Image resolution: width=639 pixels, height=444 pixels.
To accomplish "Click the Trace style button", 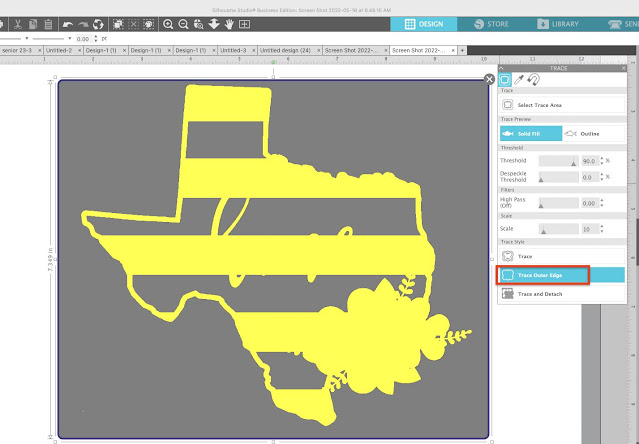I will pos(562,256).
